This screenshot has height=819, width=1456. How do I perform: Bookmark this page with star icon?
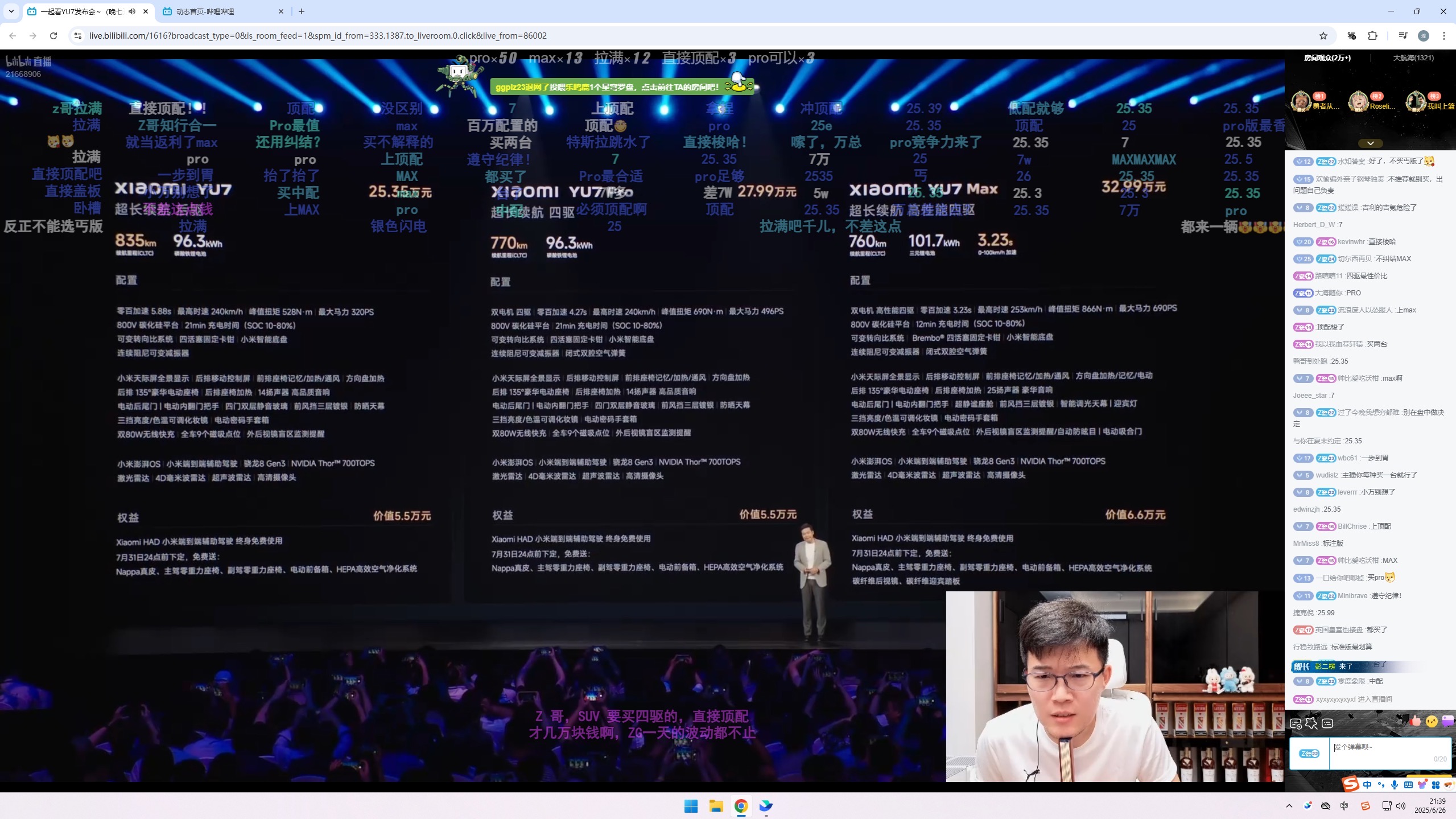[1323, 36]
